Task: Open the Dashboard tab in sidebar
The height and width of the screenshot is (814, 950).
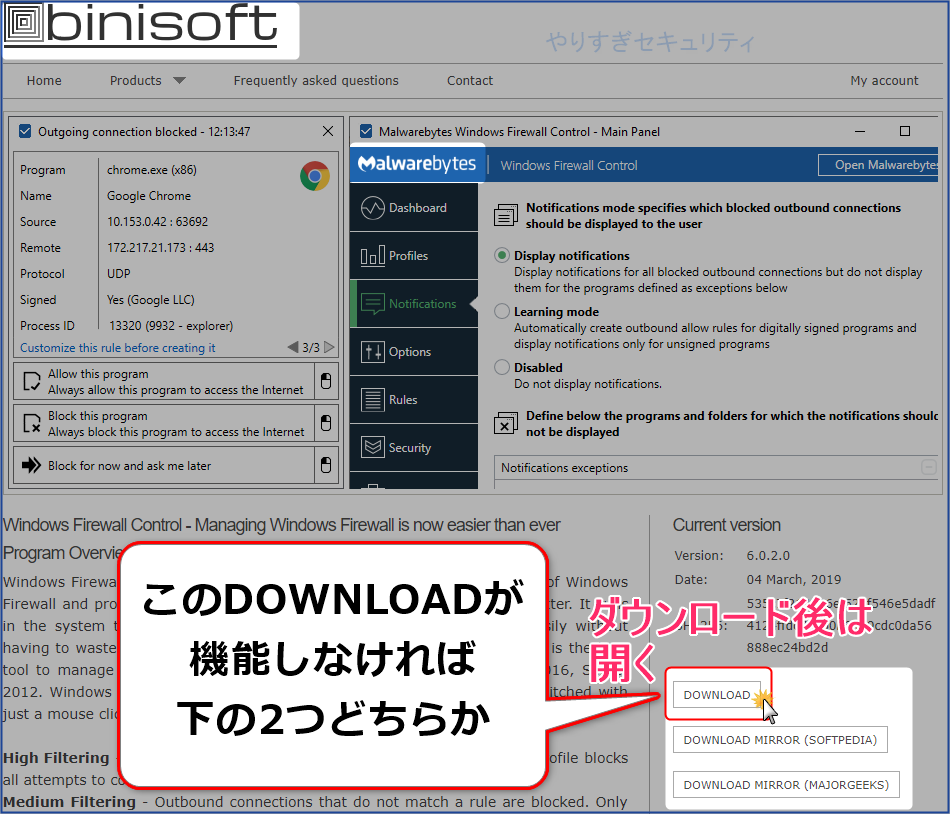Action: pos(414,208)
